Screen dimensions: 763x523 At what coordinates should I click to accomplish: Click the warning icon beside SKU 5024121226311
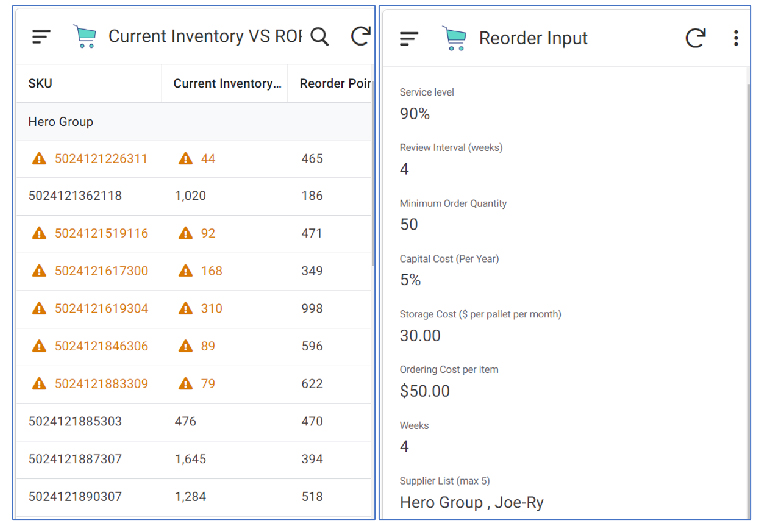point(39,158)
